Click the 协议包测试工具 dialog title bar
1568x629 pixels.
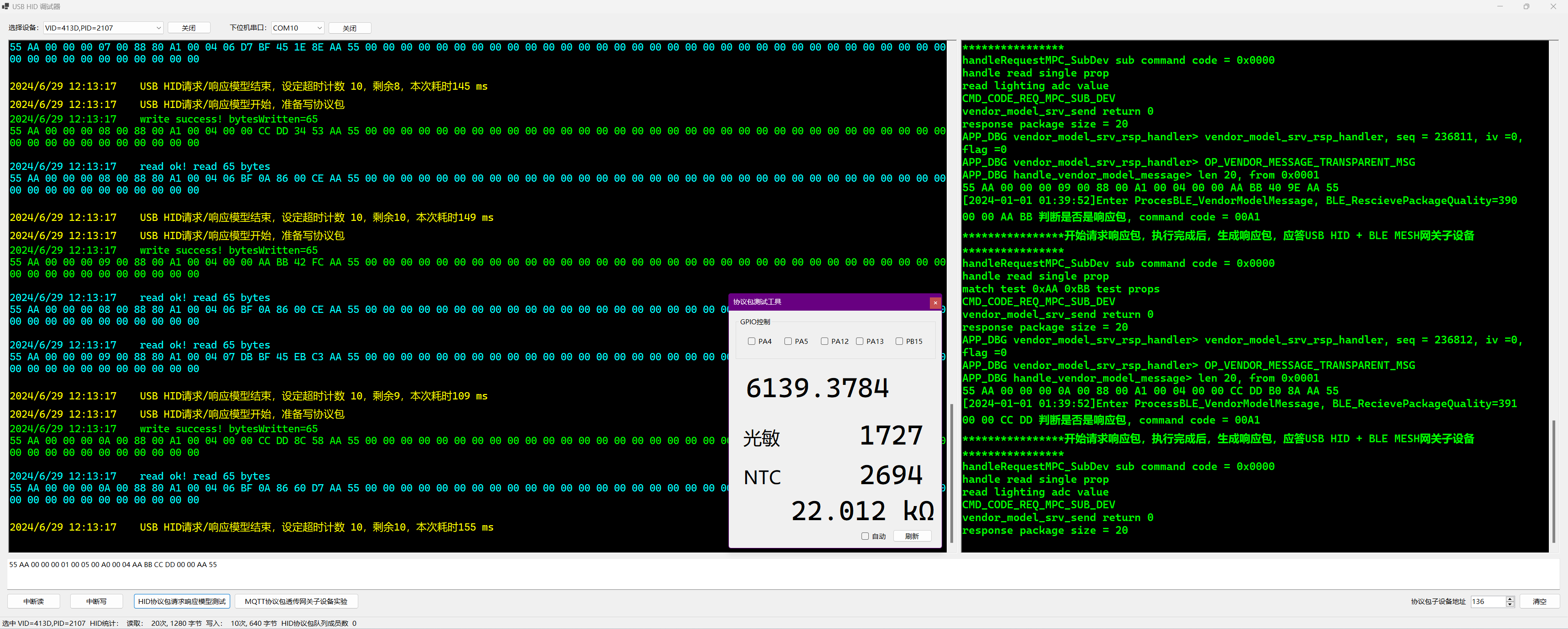tap(828, 302)
